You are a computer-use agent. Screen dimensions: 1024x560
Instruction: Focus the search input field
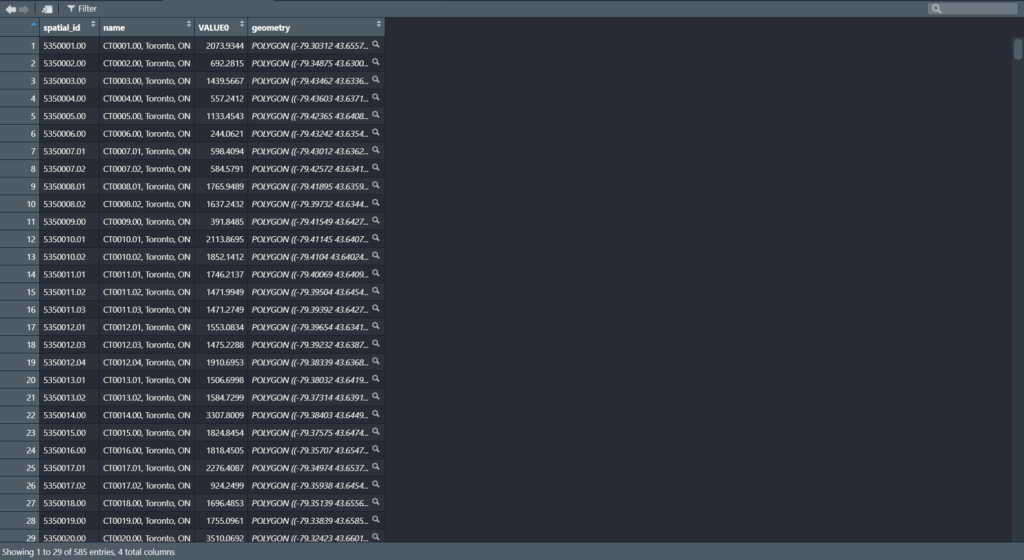pyautogui.click(x=980, y=8)
